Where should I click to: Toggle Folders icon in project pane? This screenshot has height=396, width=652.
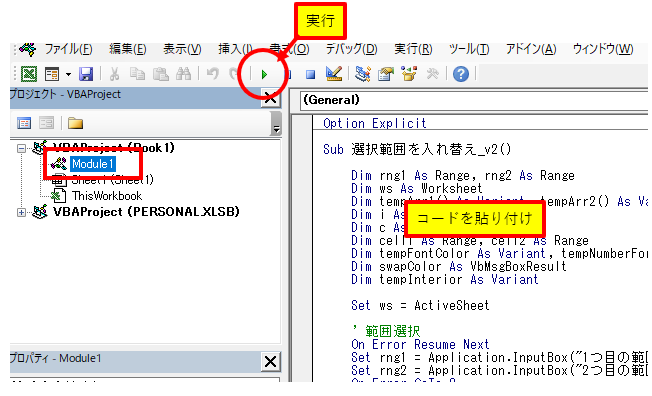(x=75, y=123)
